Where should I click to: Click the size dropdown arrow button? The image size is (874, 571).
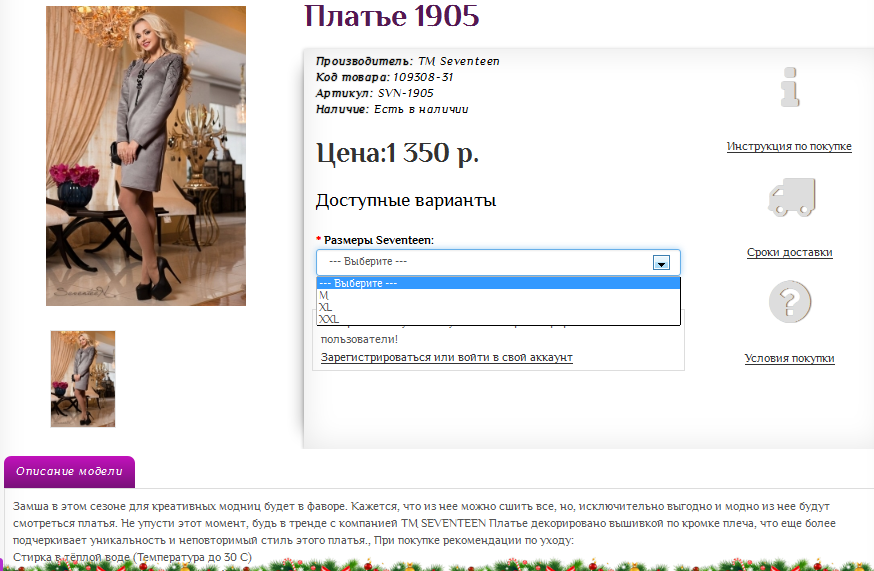[661, 263]
